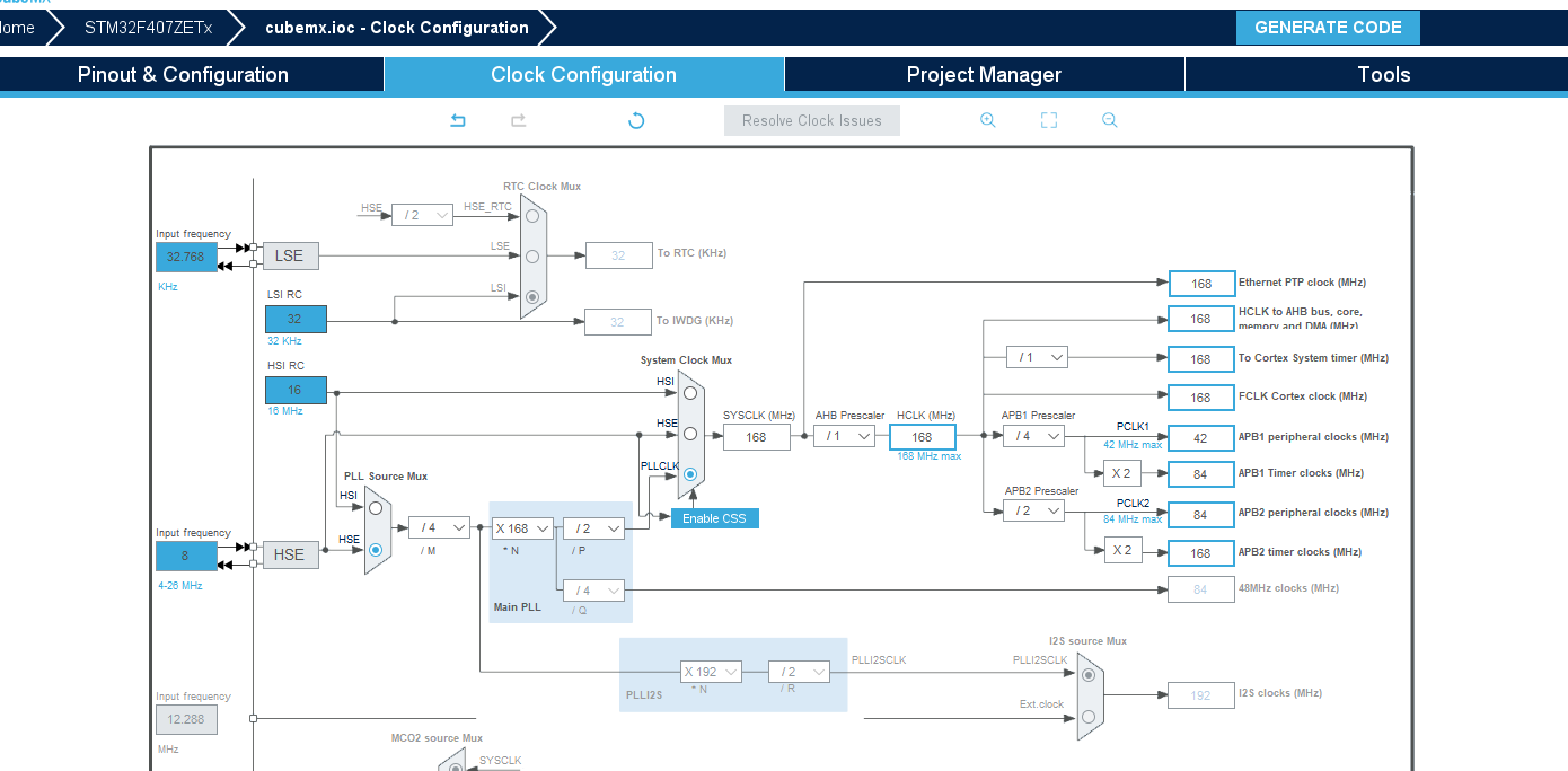Switch to Pinout & Configuration tab
1568x771 pixels.
pos(183,74)
